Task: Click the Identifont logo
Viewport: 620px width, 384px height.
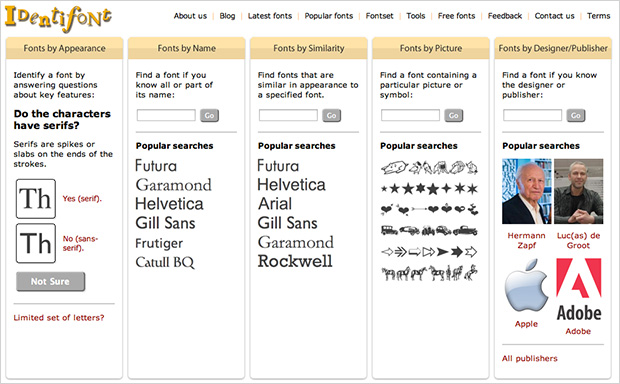Action: [58, 18]
